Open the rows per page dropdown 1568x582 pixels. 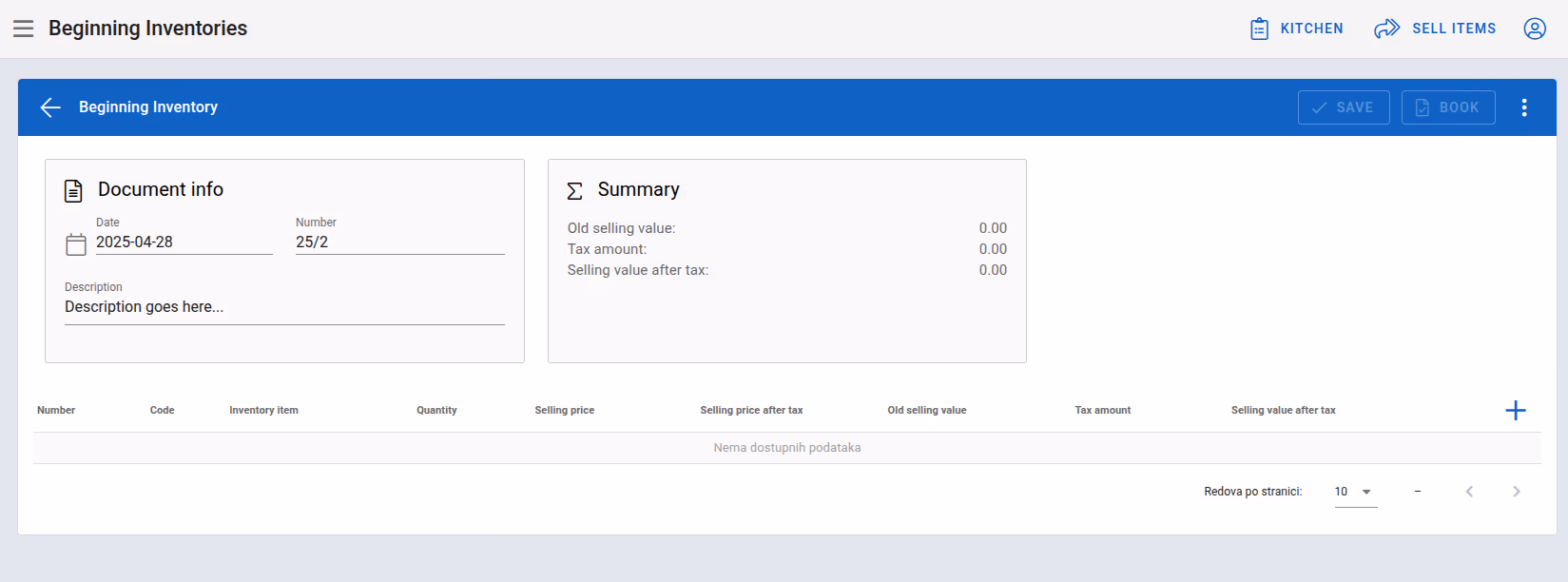point(1356,492)
